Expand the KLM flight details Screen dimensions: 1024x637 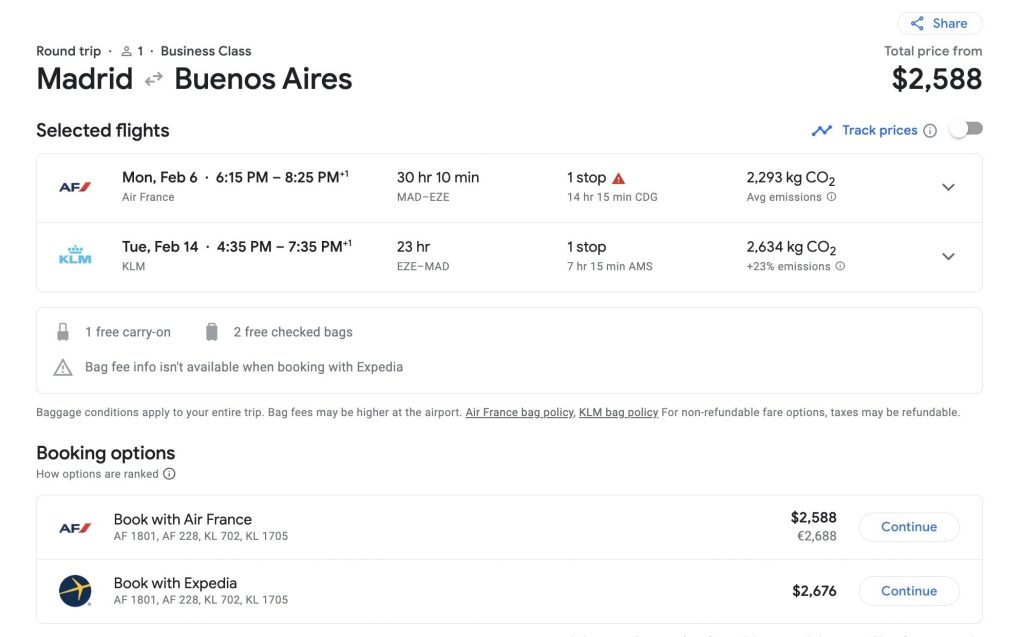948,256
